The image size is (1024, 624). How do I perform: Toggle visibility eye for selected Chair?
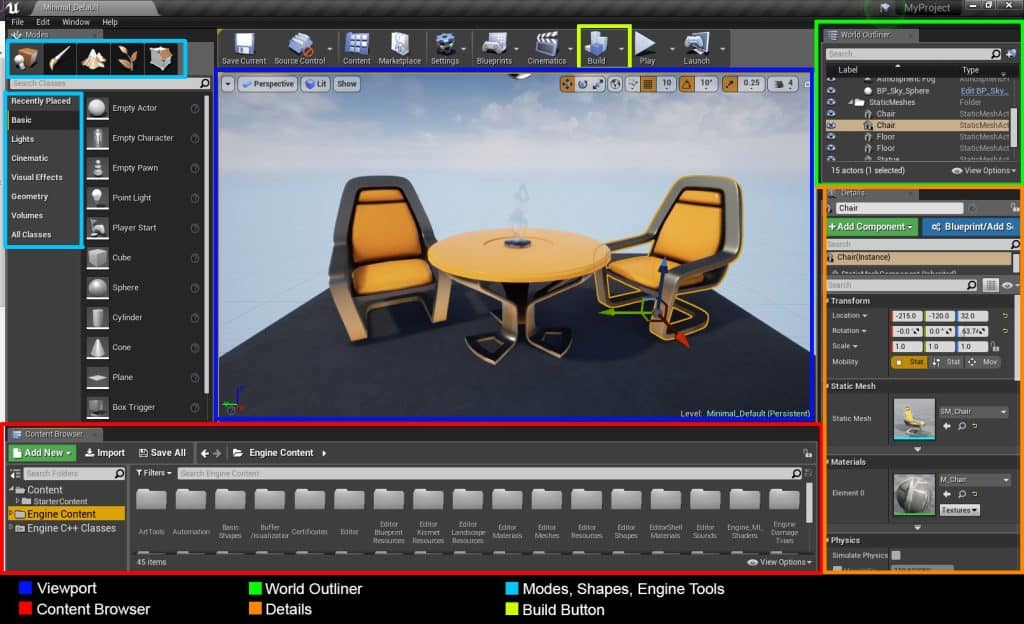pyautogui.click(x=831, y=125)
